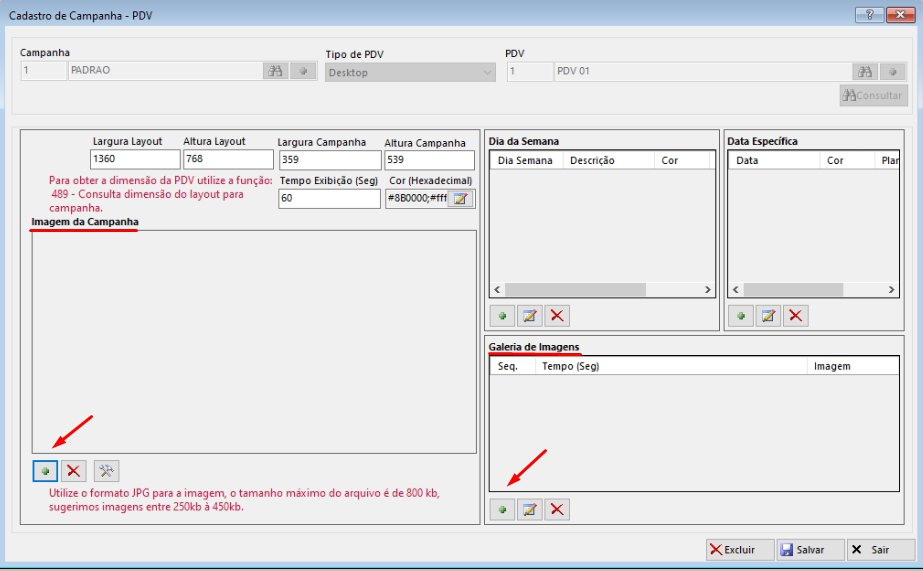Delete the selected Dia da Semana entry
Viewport: 923px width, 571px height.
pos(558,316)
